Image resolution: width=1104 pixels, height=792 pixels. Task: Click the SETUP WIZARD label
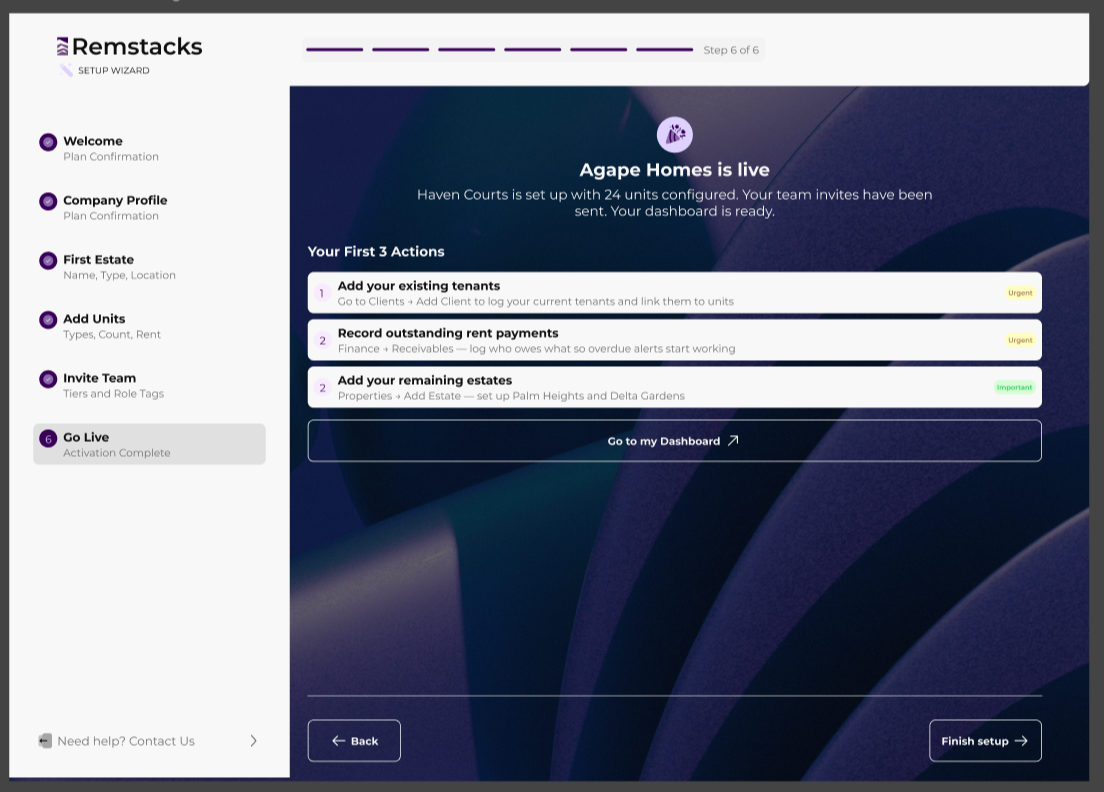click(x=113, y=70)
